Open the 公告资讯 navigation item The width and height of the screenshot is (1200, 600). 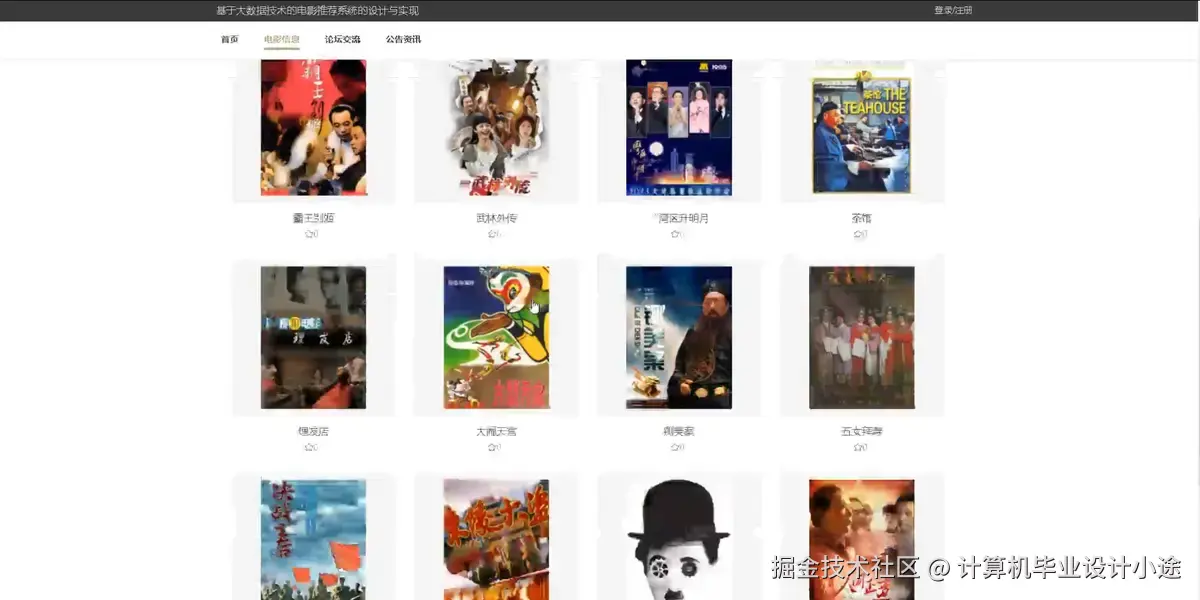(404, 39)
